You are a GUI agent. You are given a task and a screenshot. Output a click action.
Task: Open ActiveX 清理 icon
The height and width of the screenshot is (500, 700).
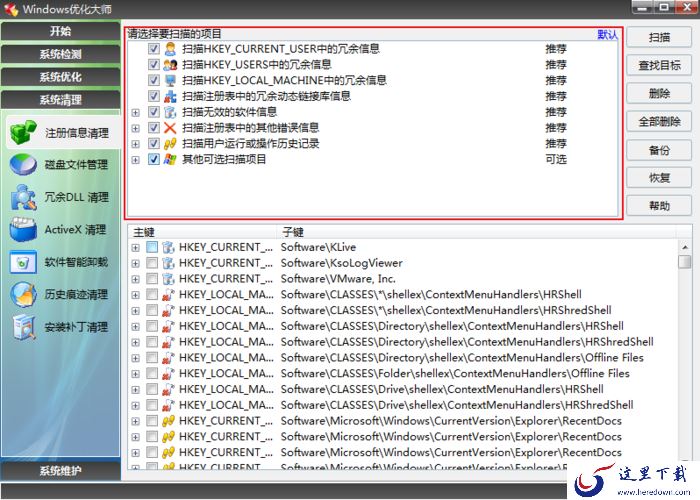[23, 229]
